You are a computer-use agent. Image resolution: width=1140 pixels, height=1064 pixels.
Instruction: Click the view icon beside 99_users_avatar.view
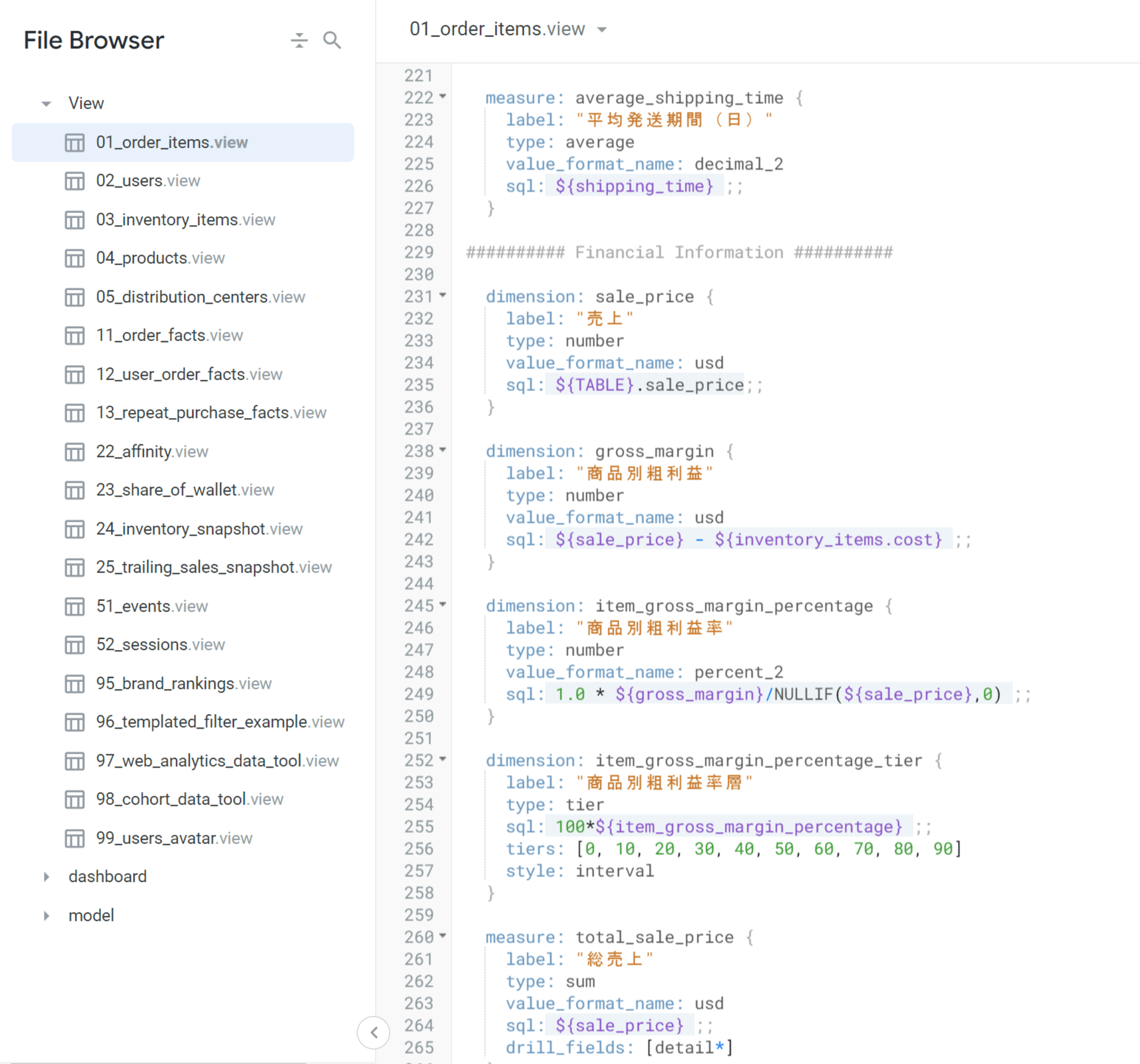pos(75,839)
